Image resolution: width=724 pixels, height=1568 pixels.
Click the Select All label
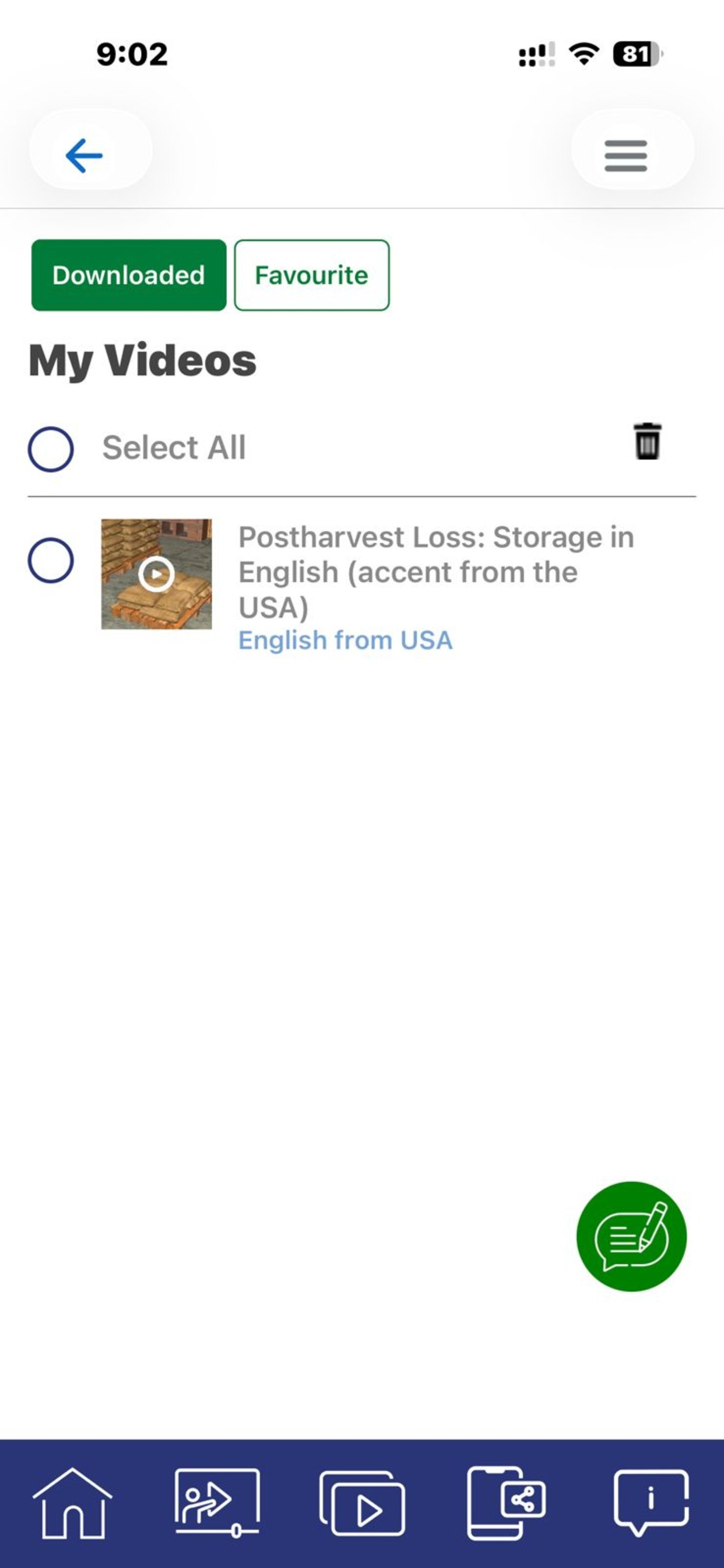[174, 448]
